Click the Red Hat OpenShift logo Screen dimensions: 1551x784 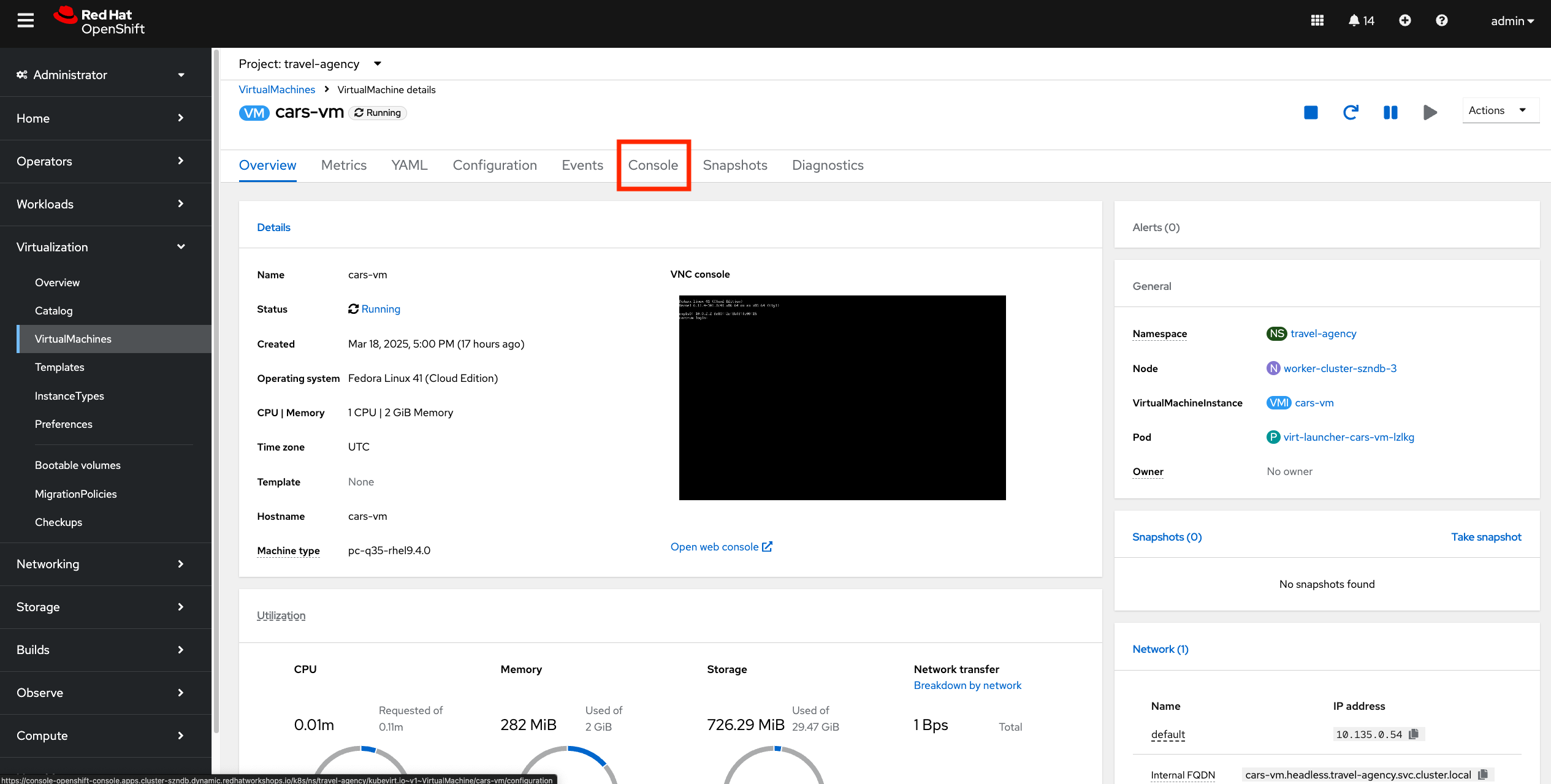pos(99,21)
